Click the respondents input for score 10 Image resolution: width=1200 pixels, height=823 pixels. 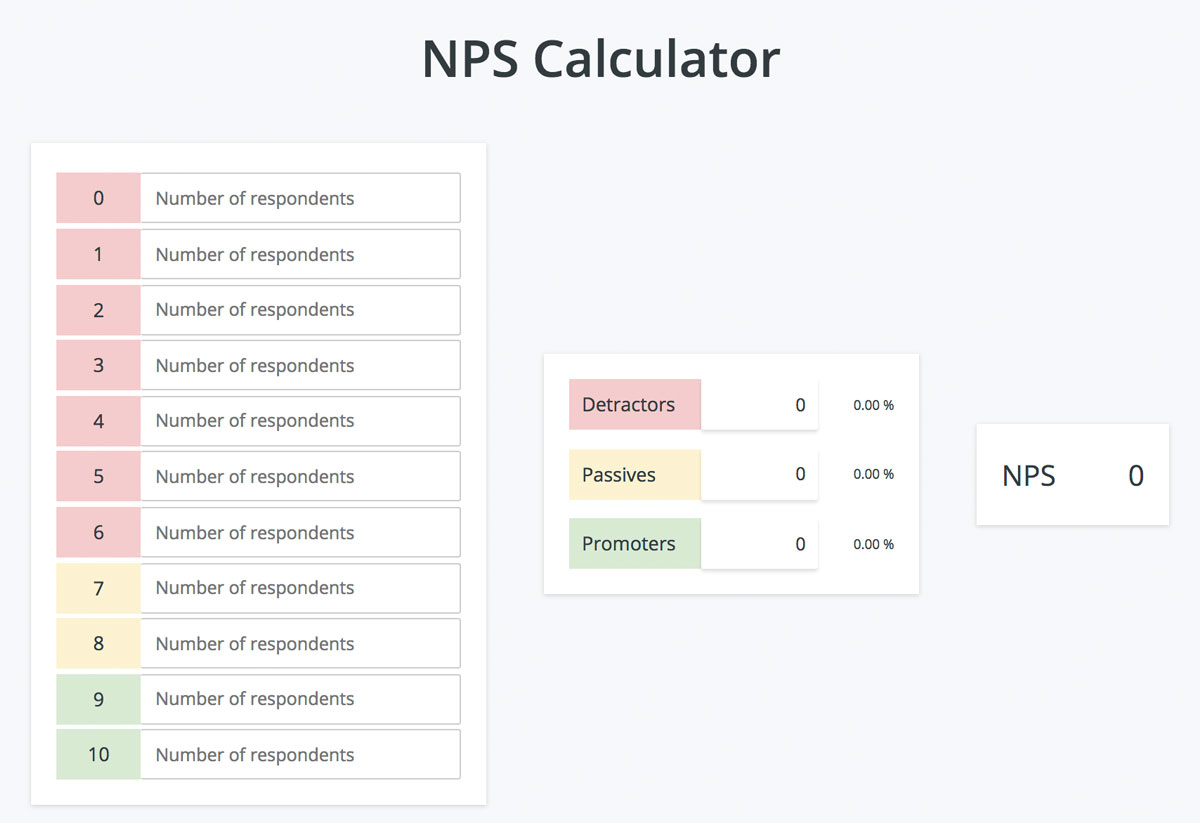coord(300,754)
